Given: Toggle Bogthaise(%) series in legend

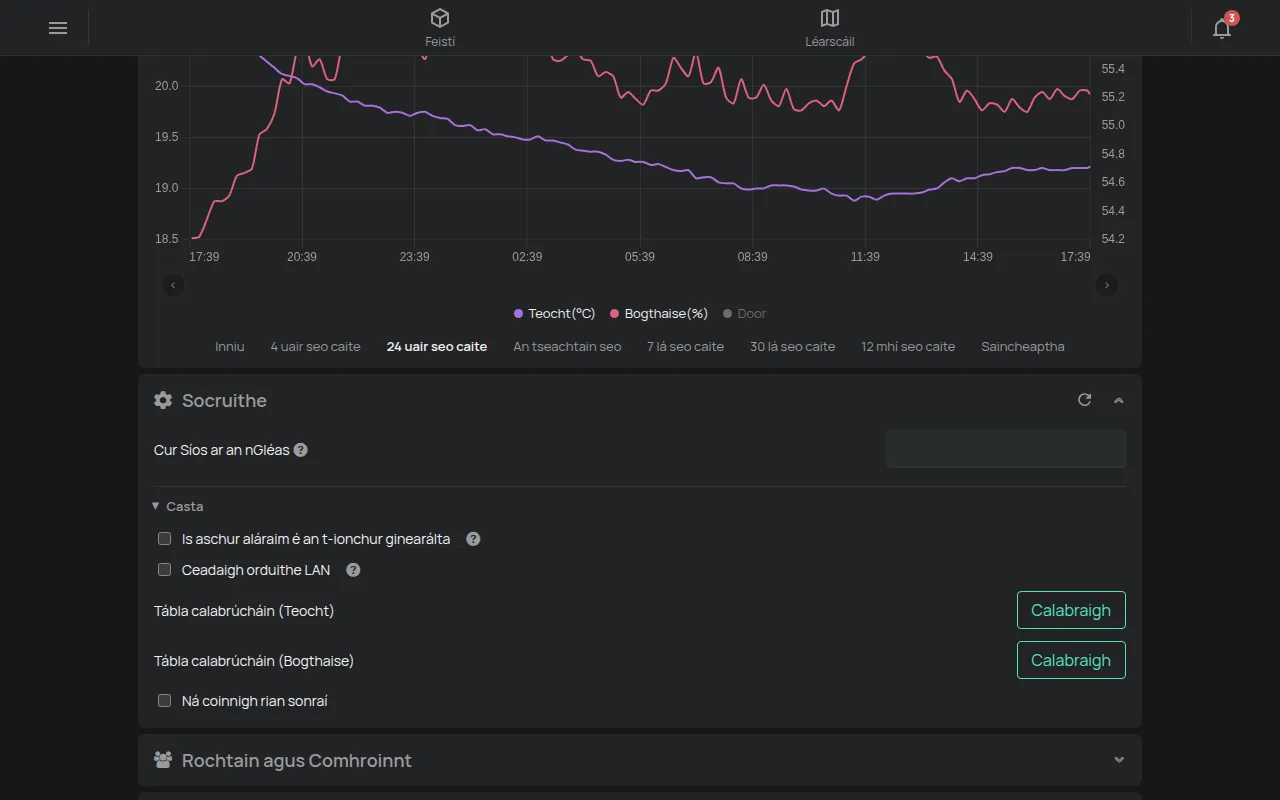Looking at the screenshot, I should (659, 314).
